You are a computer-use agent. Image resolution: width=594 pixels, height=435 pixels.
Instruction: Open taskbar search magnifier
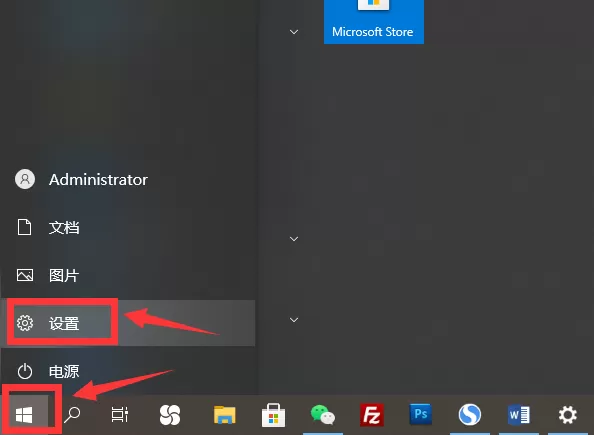[x=72, y=415]
